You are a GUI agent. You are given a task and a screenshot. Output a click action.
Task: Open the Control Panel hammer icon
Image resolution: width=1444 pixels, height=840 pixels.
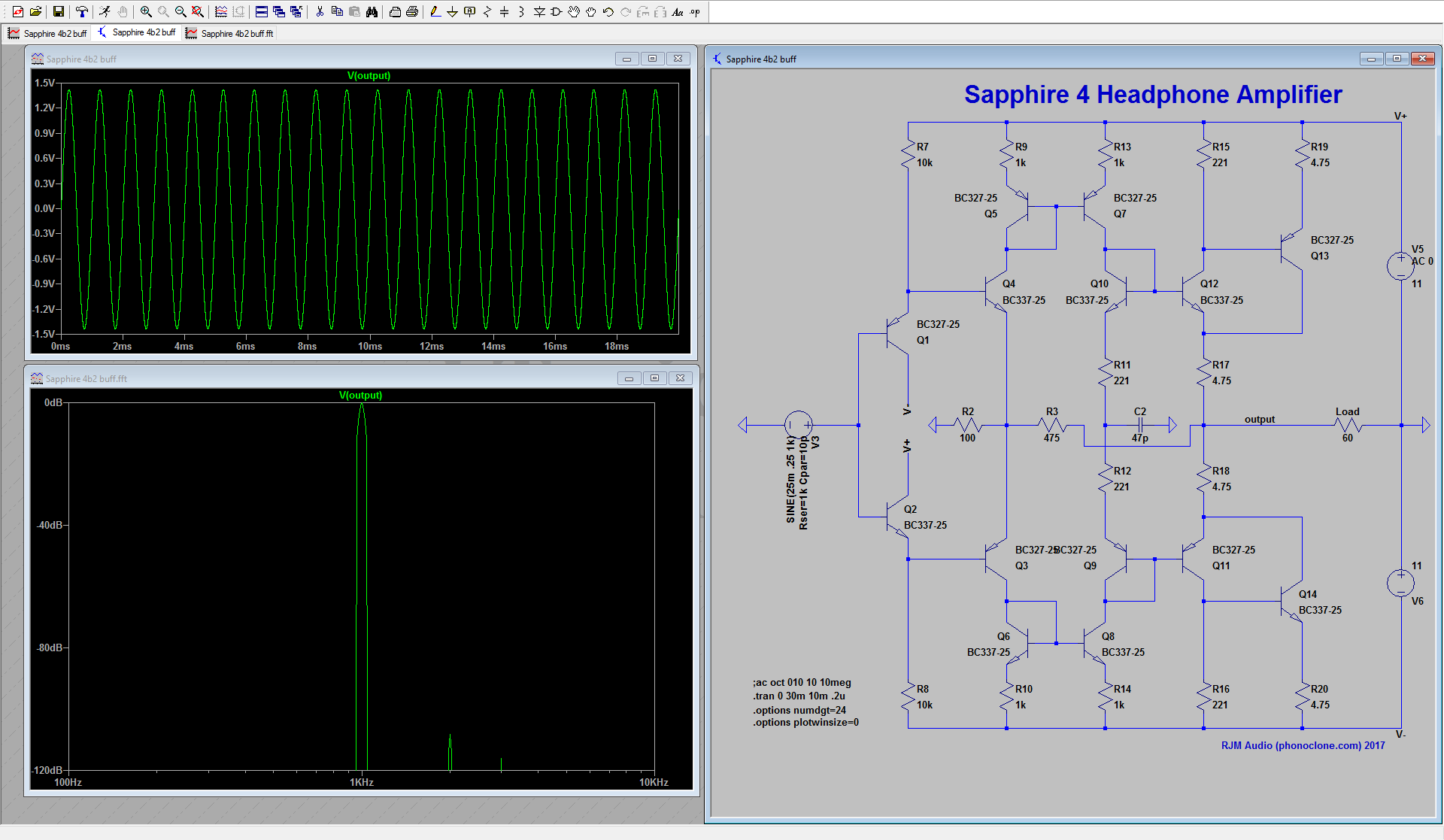(x=81, y=11)
